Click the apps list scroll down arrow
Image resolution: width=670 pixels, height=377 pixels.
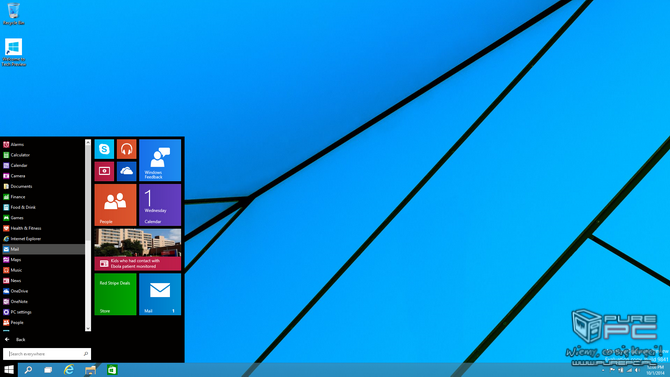(88, 328)
